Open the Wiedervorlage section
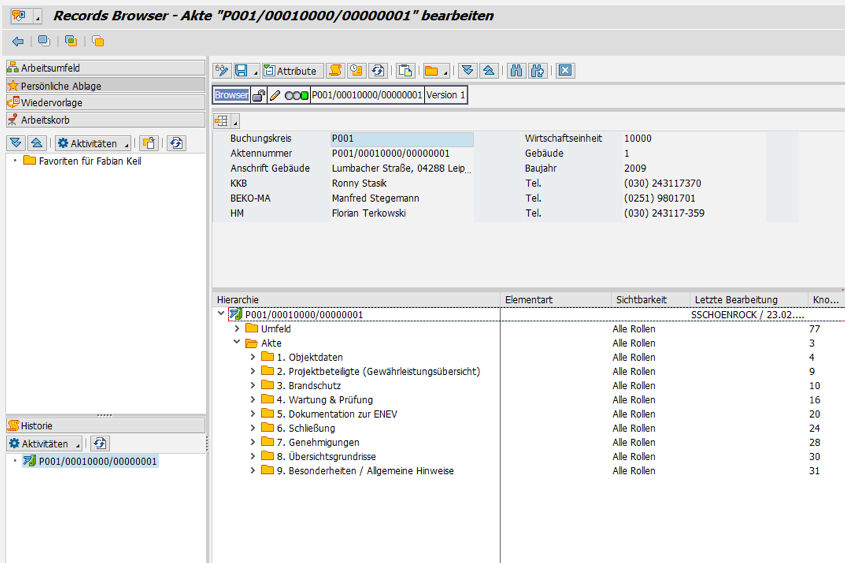 coord(51,103)
